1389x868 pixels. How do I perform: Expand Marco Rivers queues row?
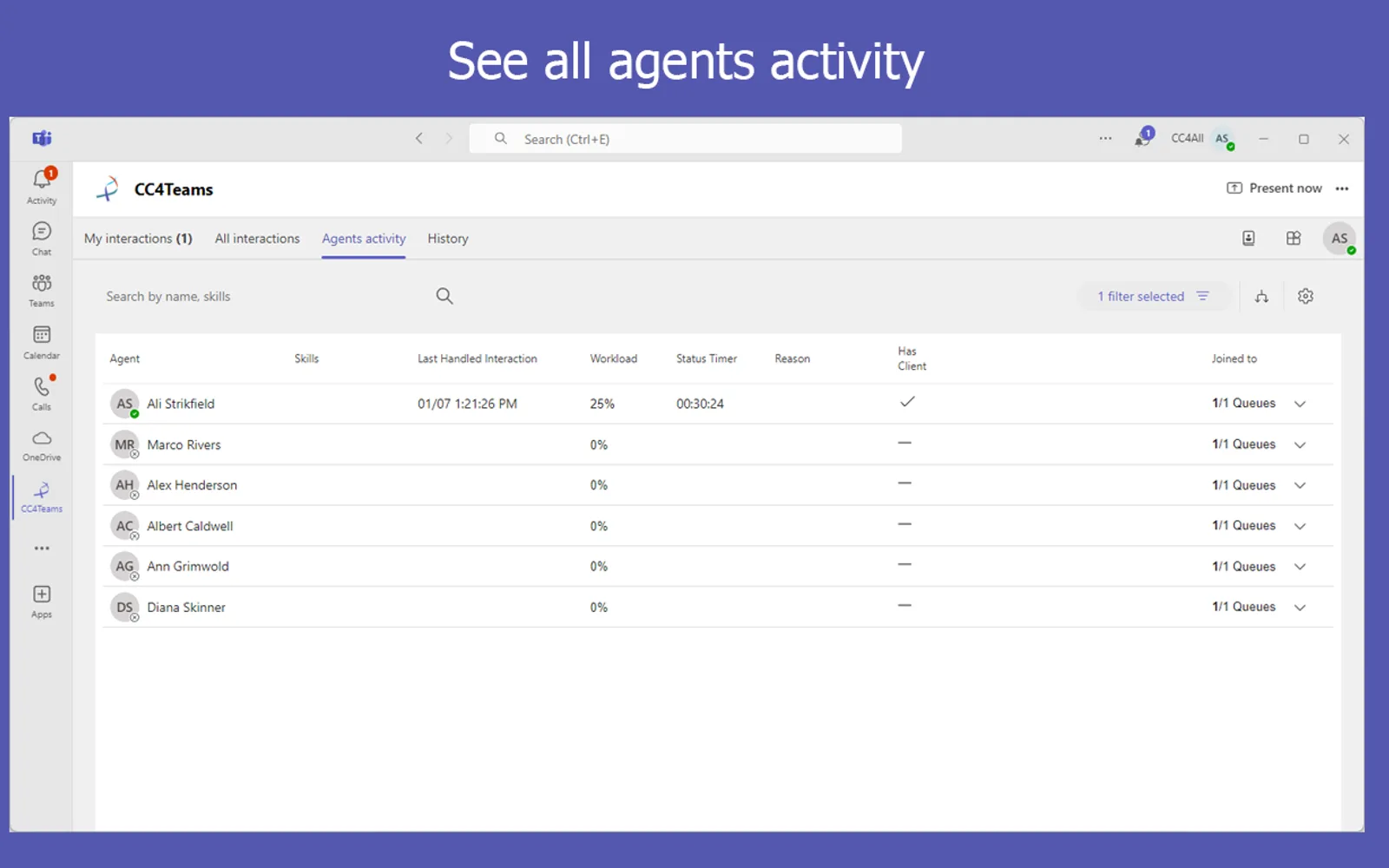[1300, 444]
